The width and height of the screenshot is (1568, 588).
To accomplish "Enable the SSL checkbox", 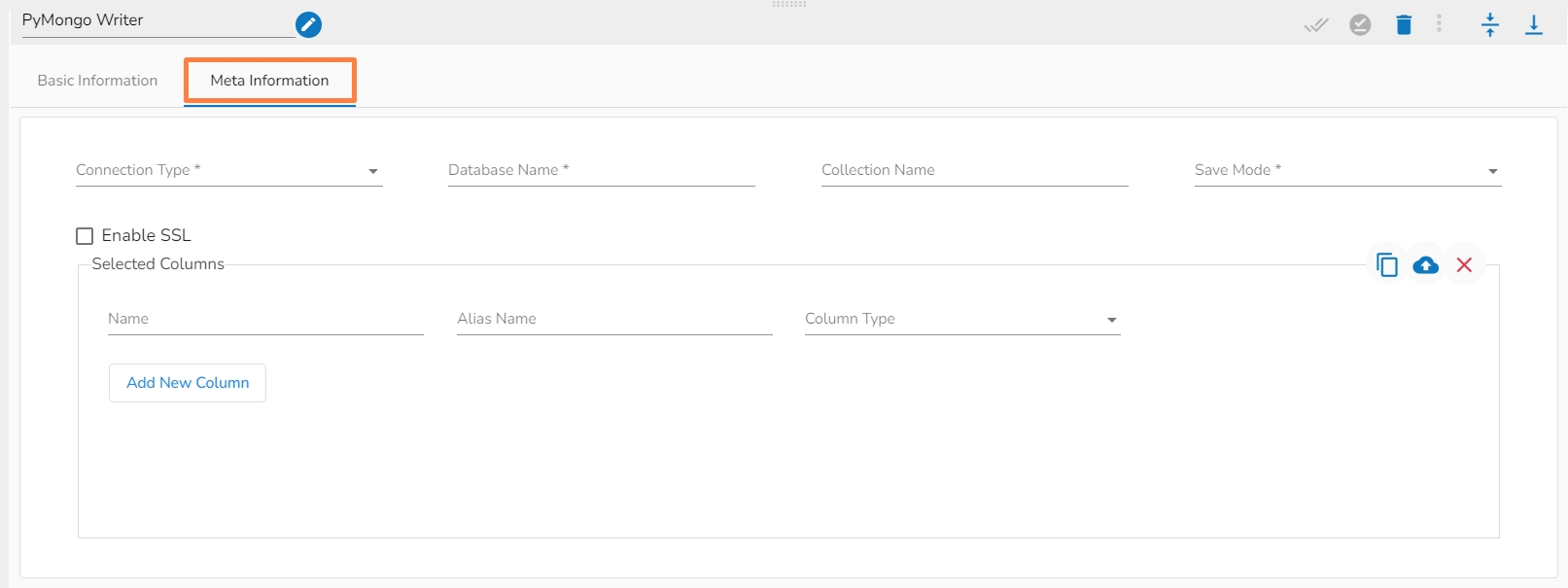I will coord(85,236).
